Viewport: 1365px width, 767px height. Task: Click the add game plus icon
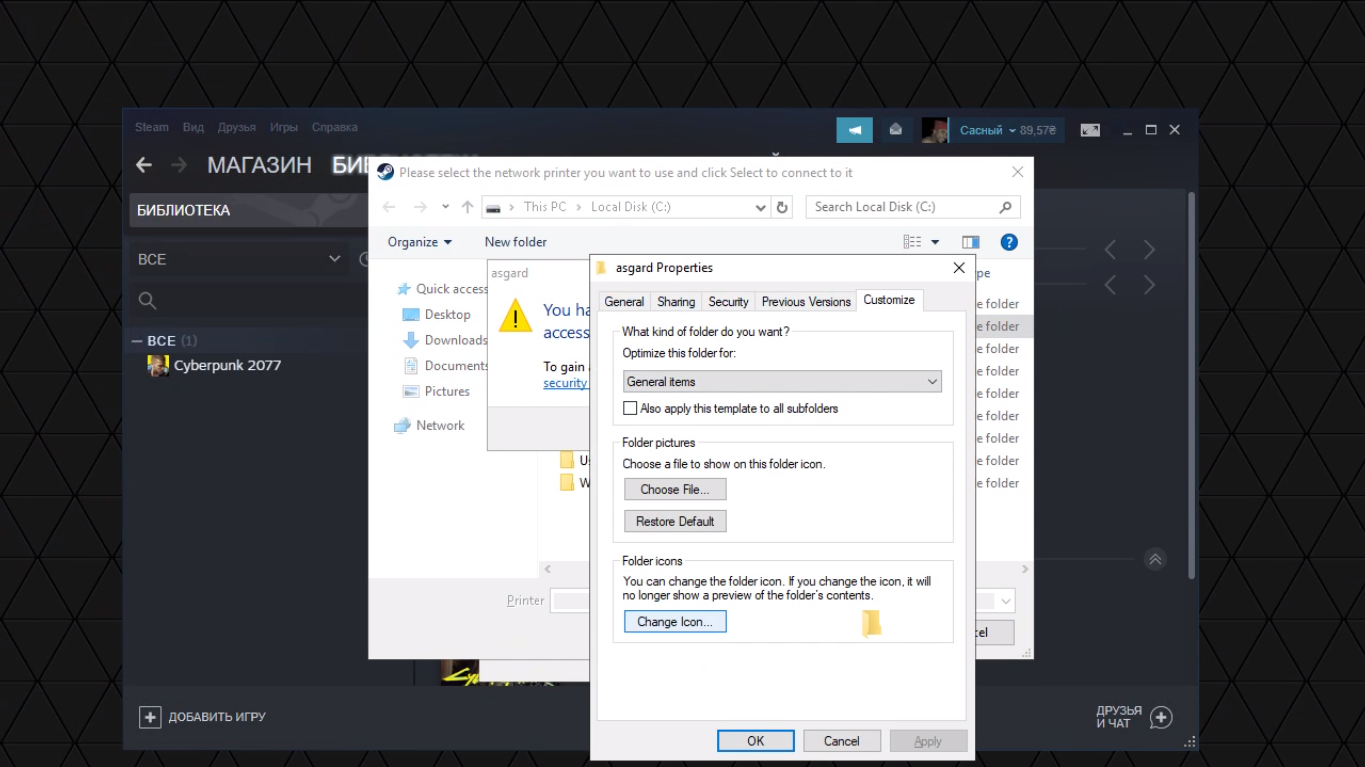[x=150, y=717]
